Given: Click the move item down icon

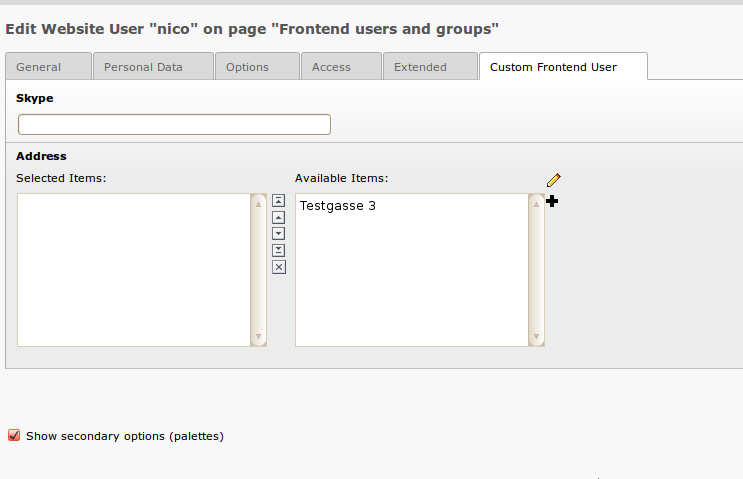Looking at the screenshot, I should click(279, 233).
